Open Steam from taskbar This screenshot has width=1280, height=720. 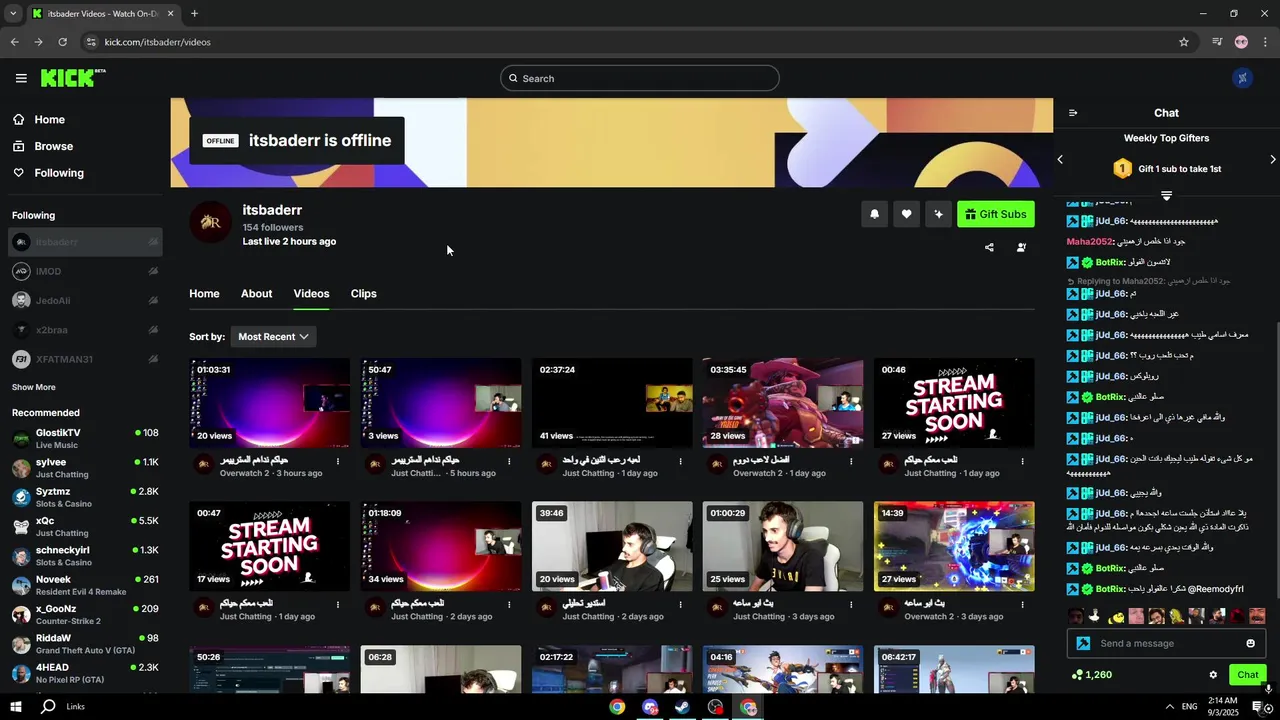[682, 707]
